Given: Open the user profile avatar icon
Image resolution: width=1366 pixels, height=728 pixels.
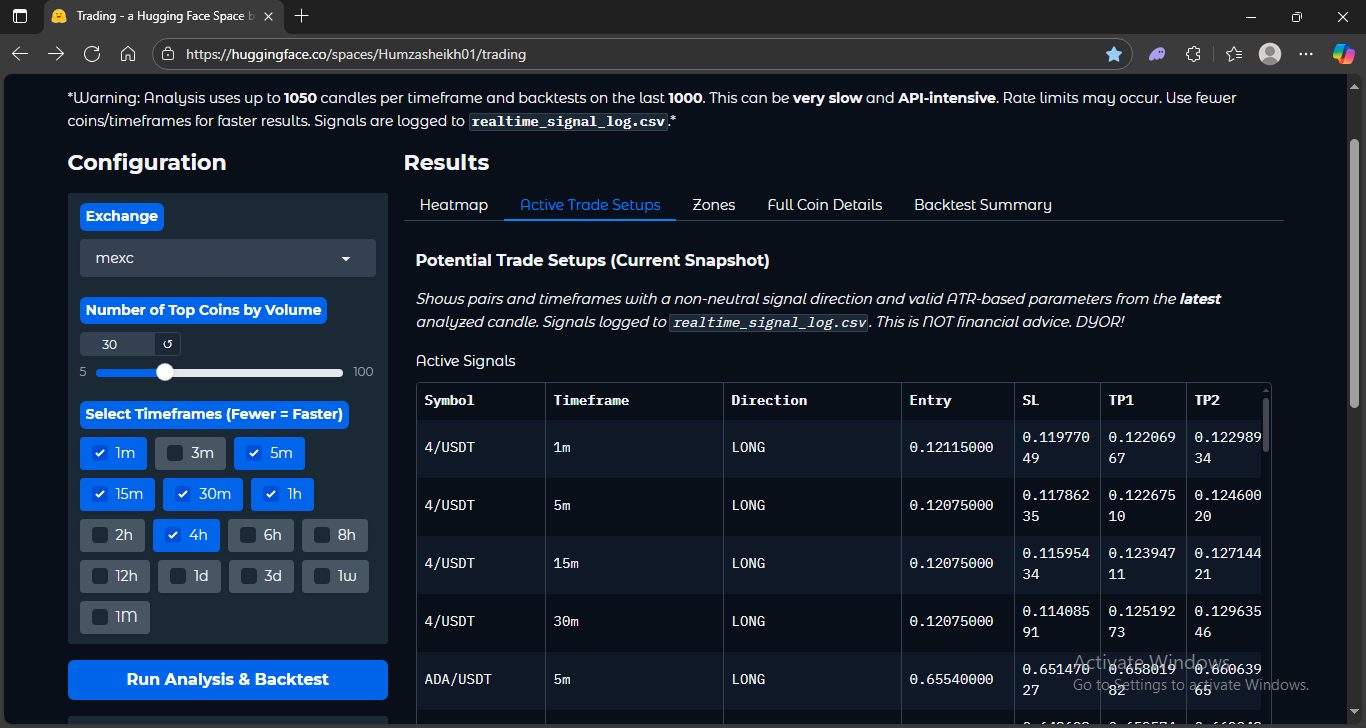Looking at the screenshot, I should (1269, 54).
